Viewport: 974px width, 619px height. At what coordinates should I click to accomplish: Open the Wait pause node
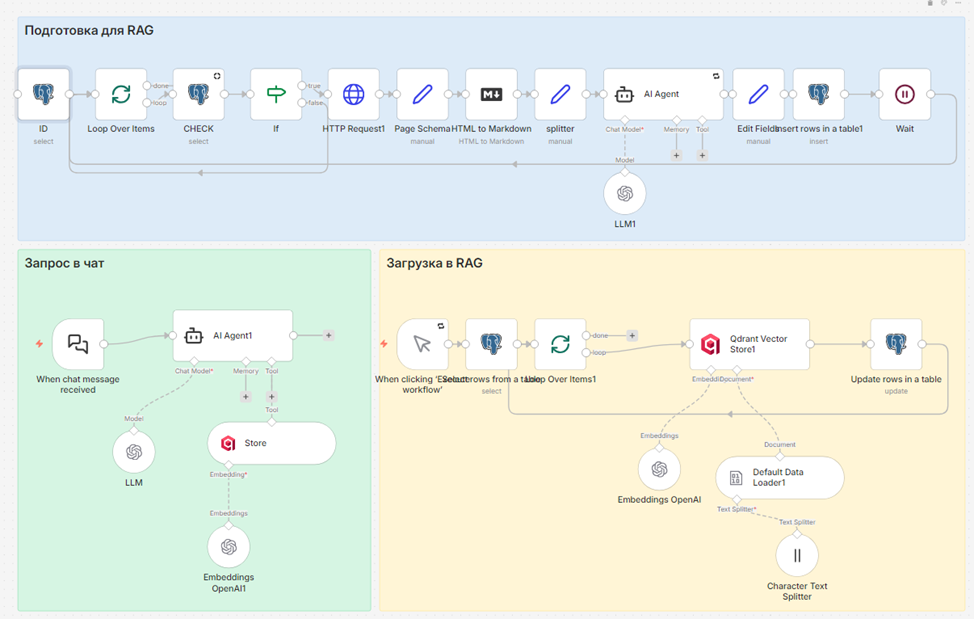904,94
